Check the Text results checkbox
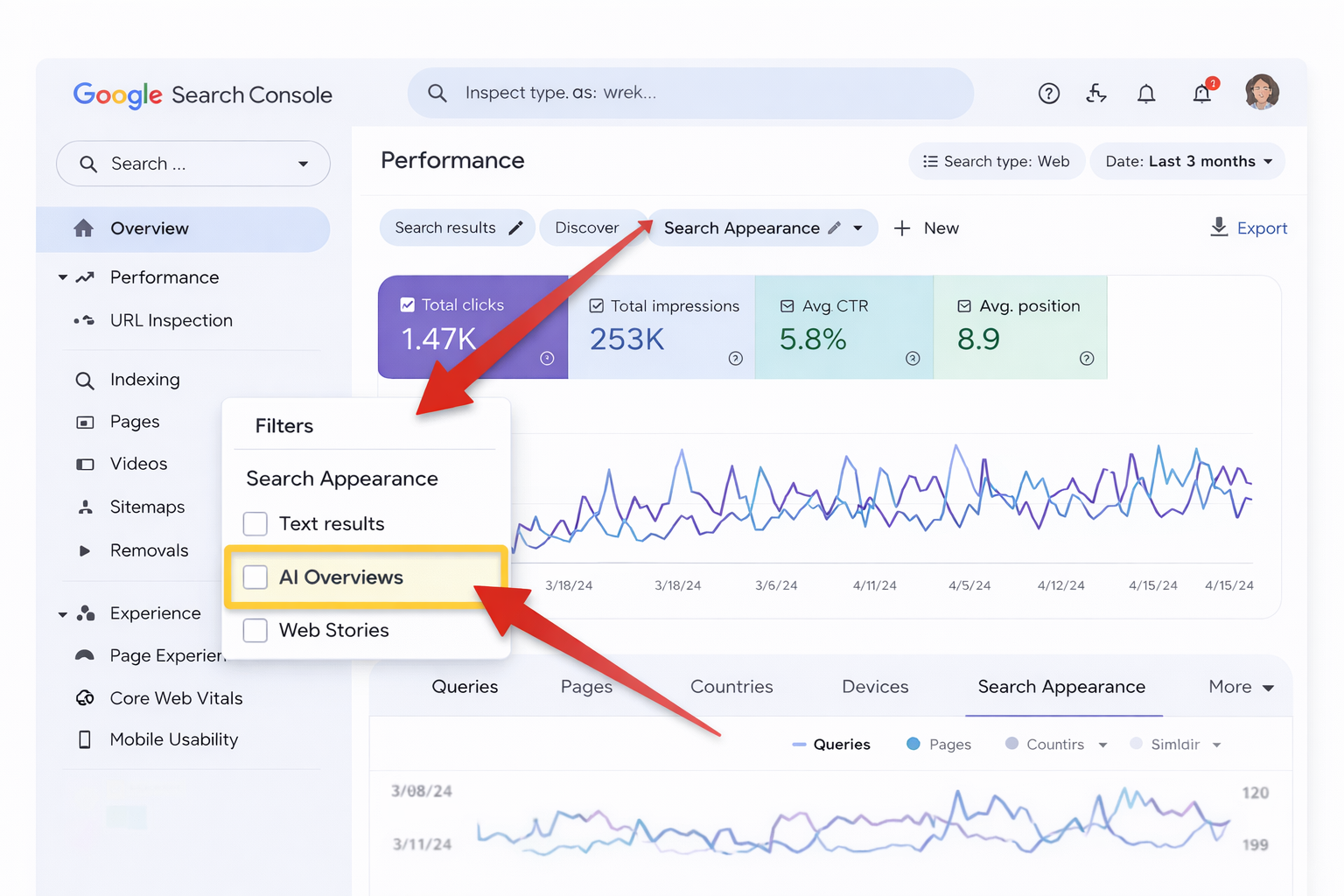1344x896 pixels. (x=255, y=523)
